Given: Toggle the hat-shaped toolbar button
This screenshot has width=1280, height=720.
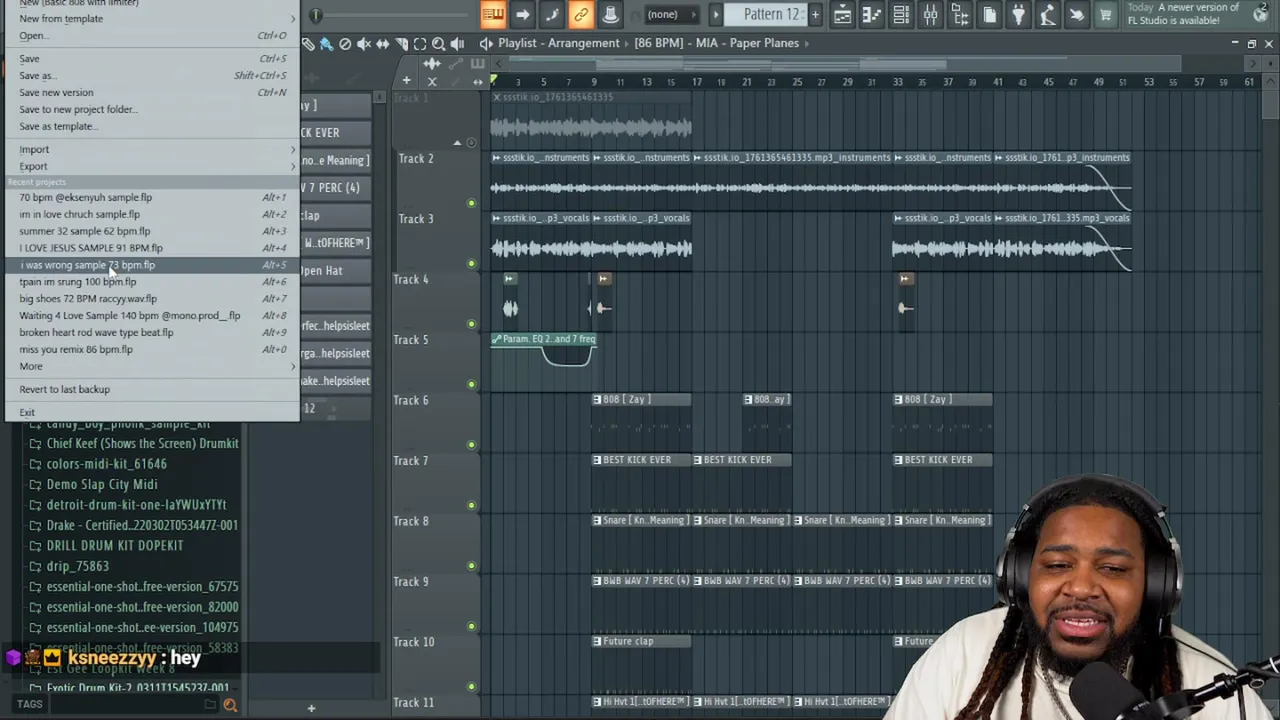Looking at the screenshot, I should (x=610, y=14).
